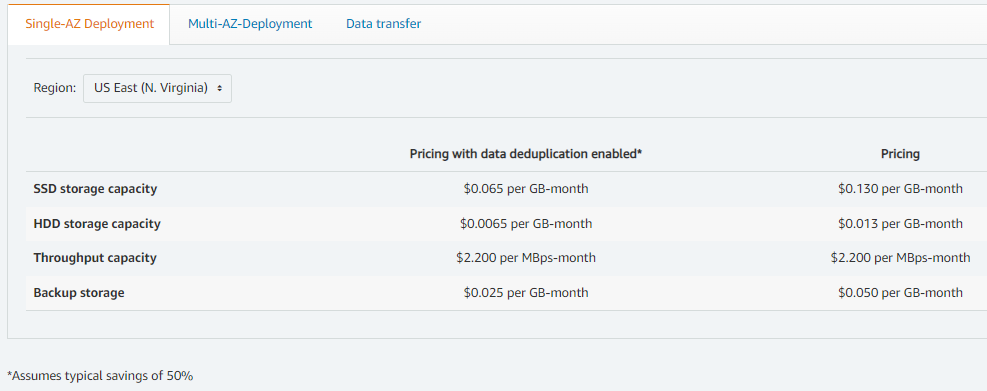Click the $0.0065 per GB-month HDD price

click(526, 224)
